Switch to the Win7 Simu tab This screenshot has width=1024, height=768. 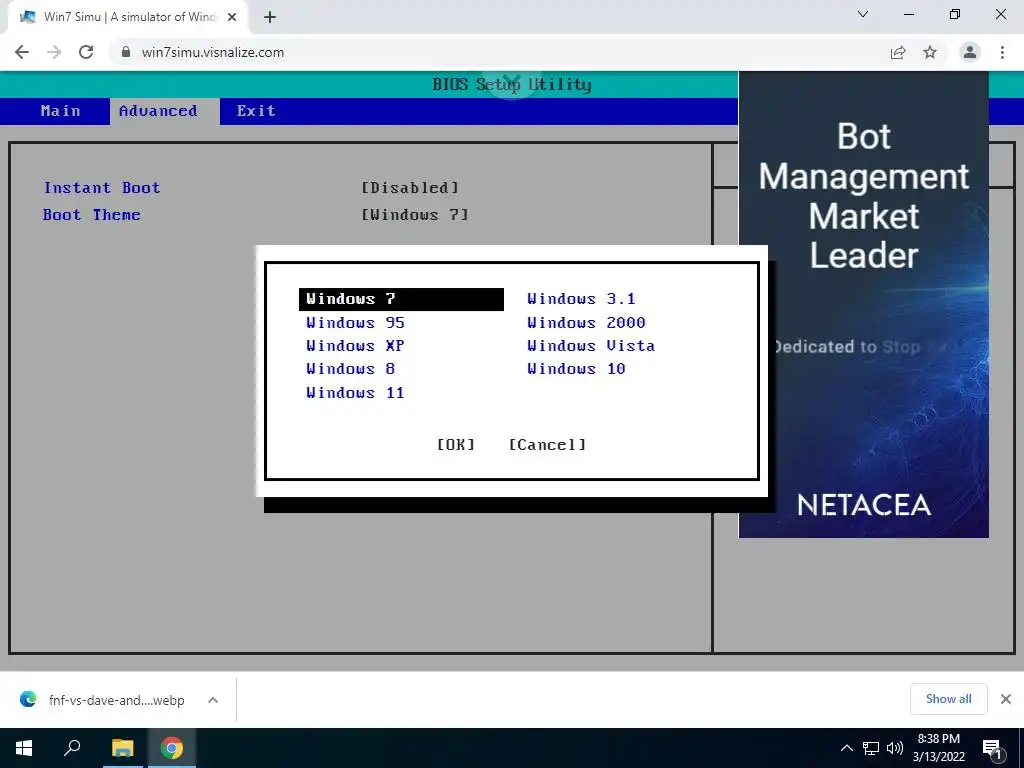(x=127, y=17)
